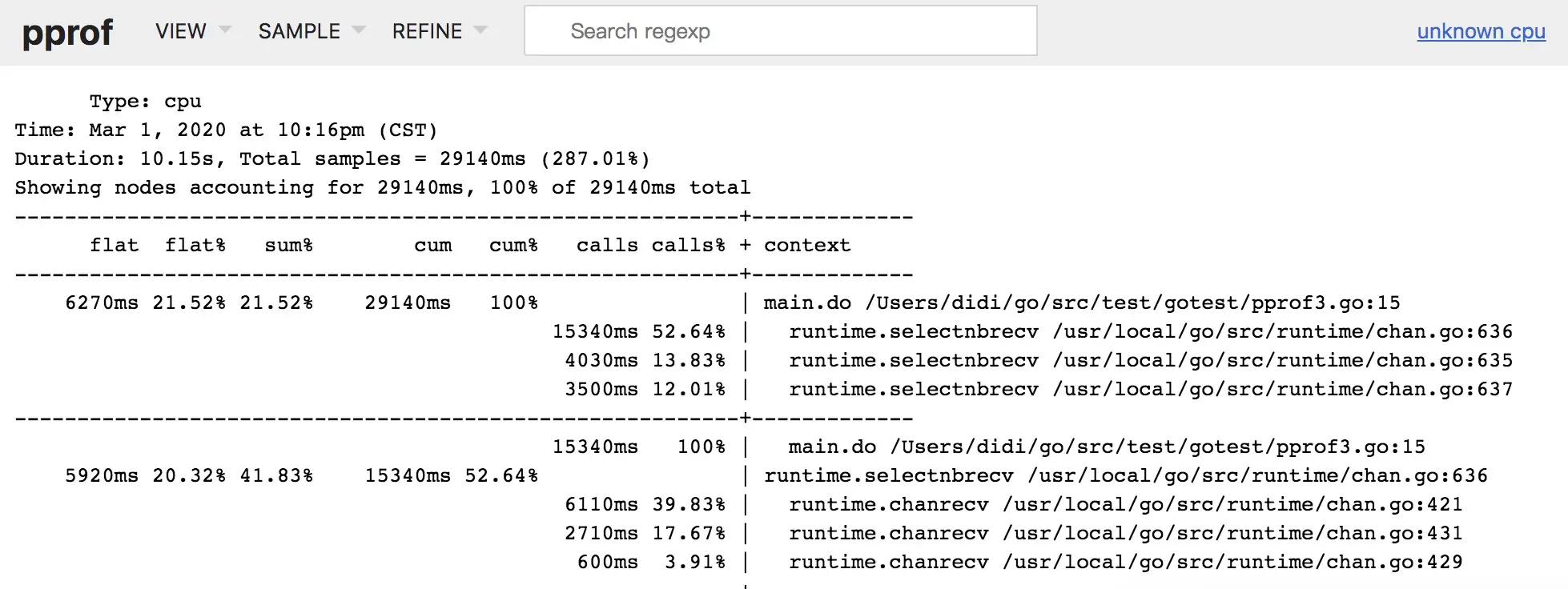The image size is (1568, 589).
Task: Expand the REFINE dropdown arrow
Action: pos(480,30)
